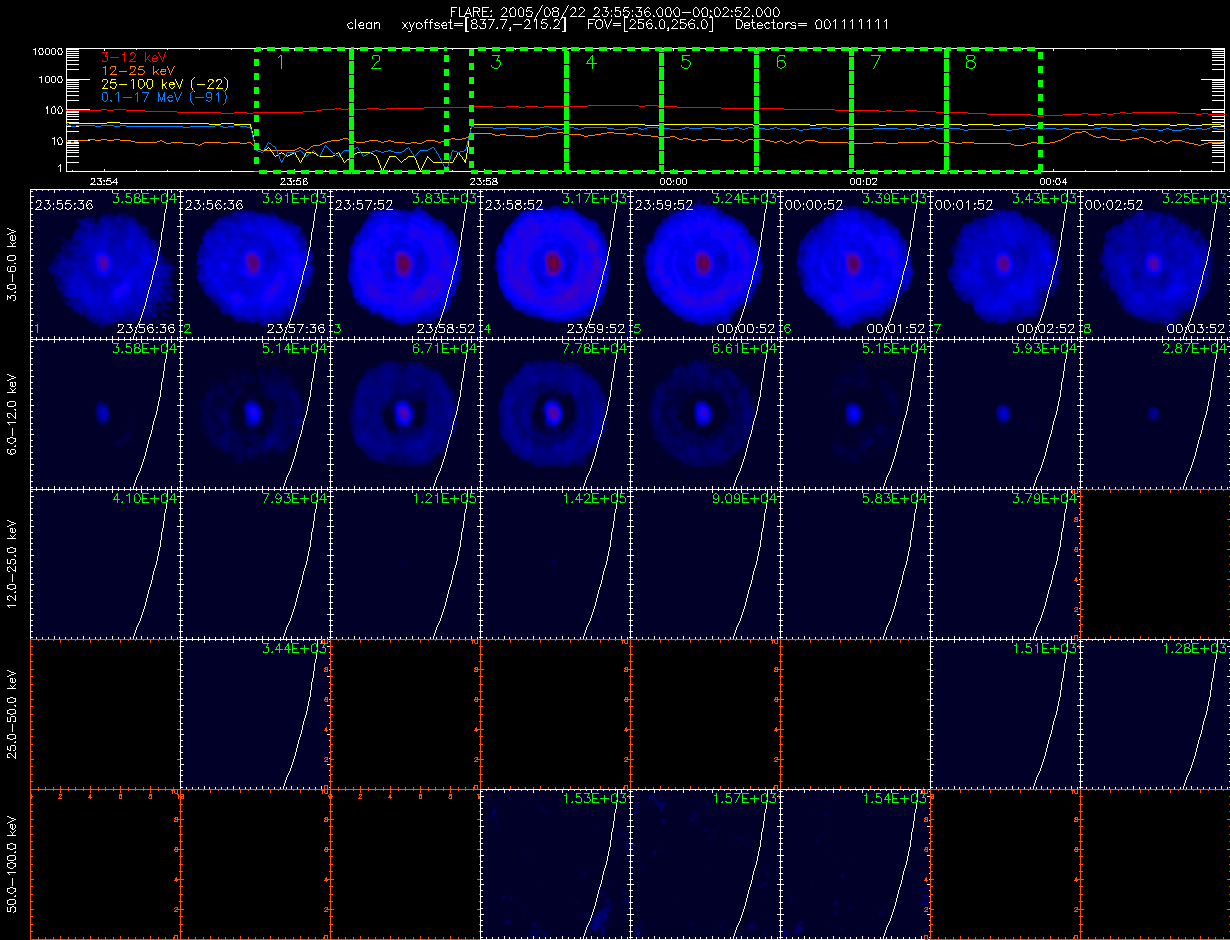Screen dimensions: 1230x940
Task: Click the blue 0.1-17 MeV (-91) legend entry
Action: pos(164,98)
